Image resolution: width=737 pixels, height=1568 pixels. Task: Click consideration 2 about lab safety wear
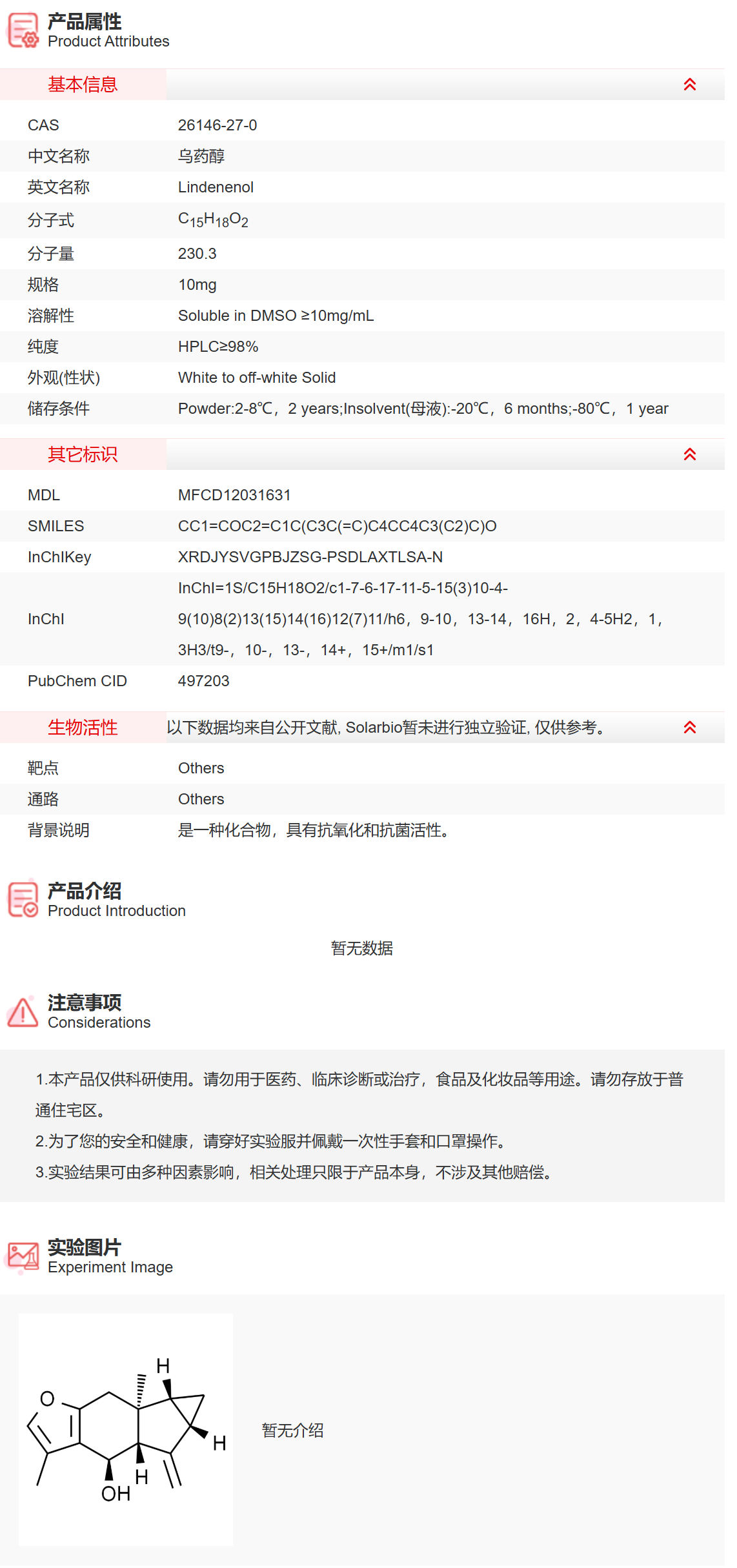270,1141
